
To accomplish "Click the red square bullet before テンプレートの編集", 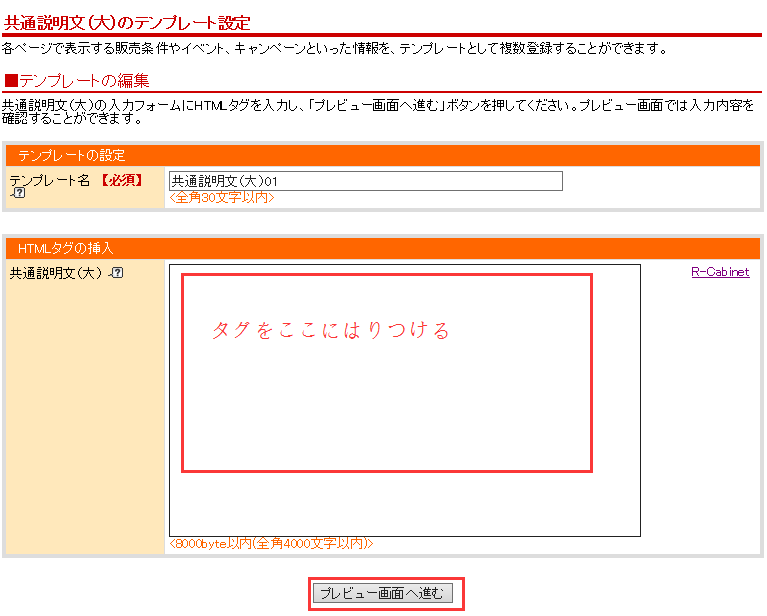I will [x=11, y=80].
